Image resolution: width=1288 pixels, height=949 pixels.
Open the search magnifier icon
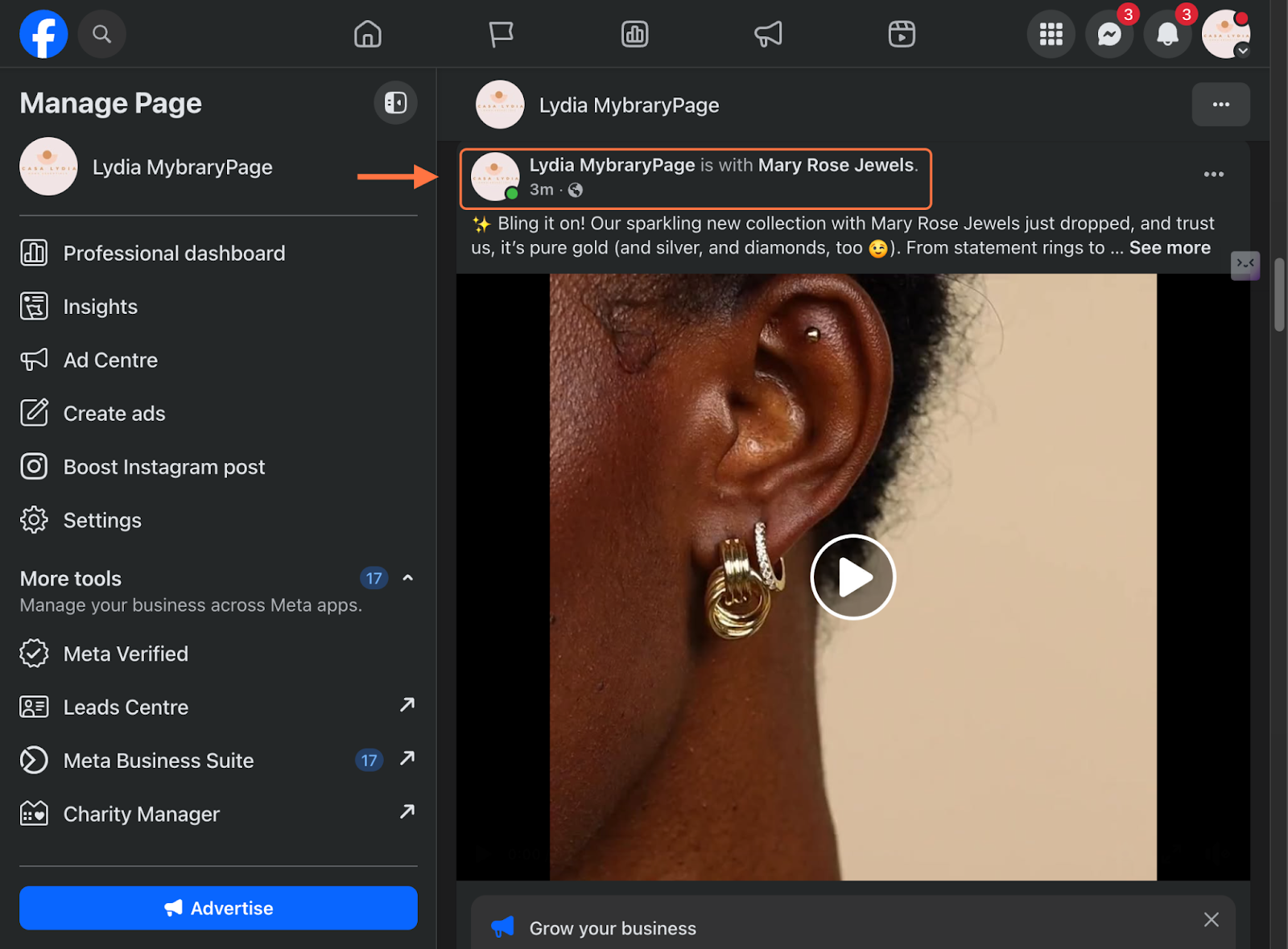[x=101, y=34]
